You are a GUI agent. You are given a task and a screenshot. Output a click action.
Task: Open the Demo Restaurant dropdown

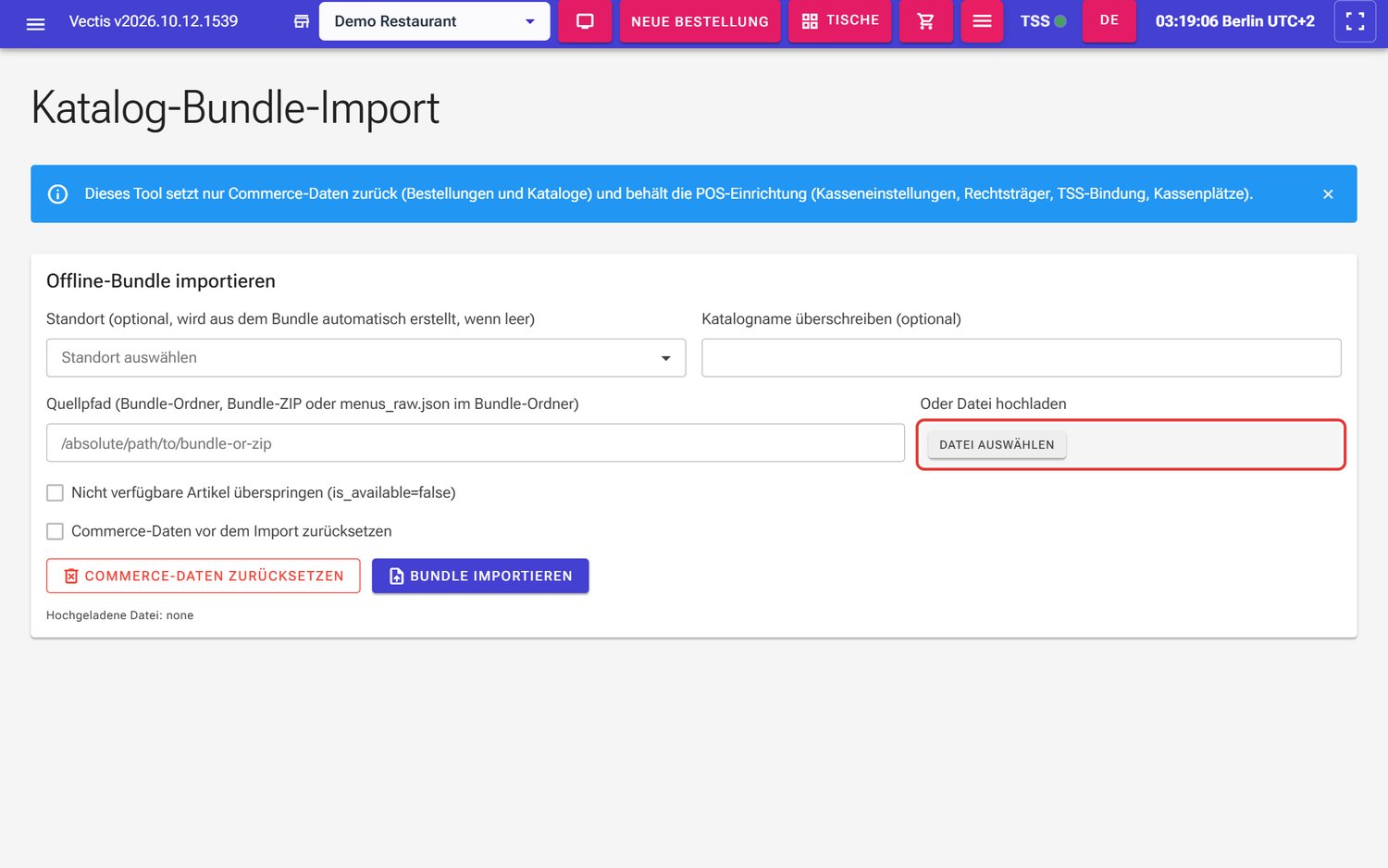tap(434, 21)
